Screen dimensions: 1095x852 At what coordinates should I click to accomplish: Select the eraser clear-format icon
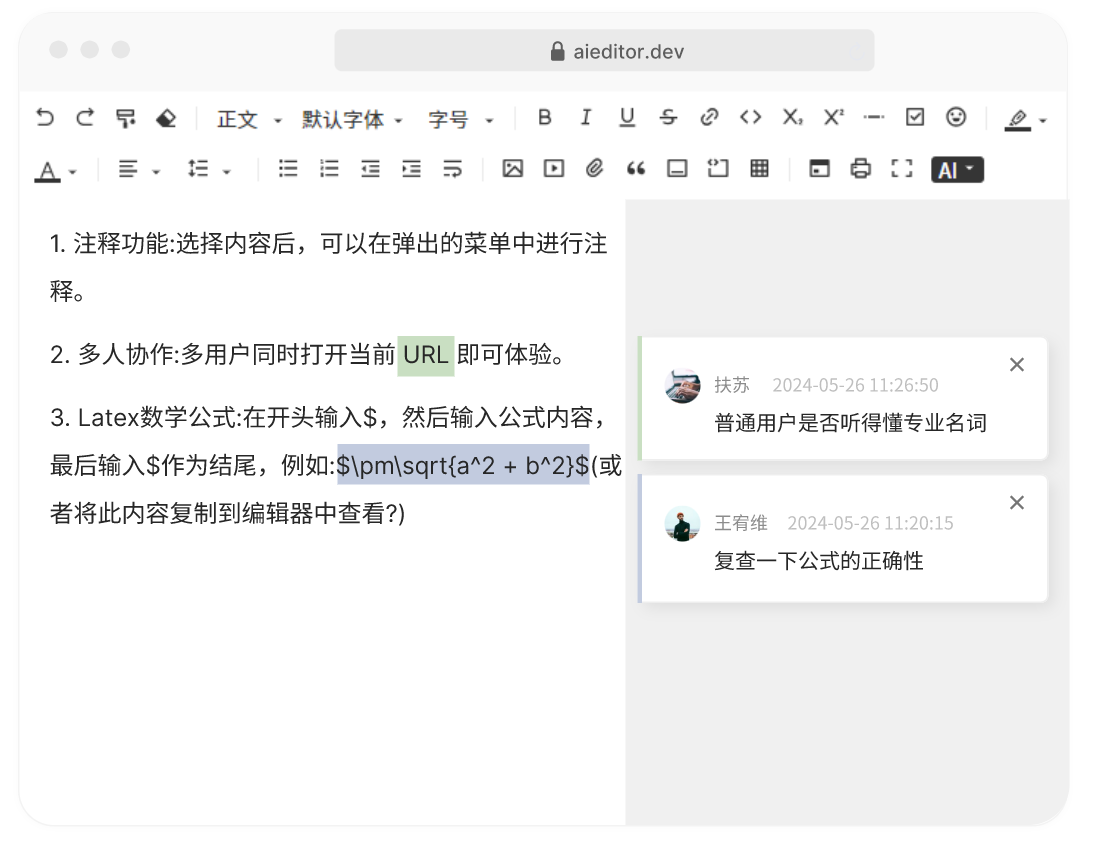click(x=166, y=118)
